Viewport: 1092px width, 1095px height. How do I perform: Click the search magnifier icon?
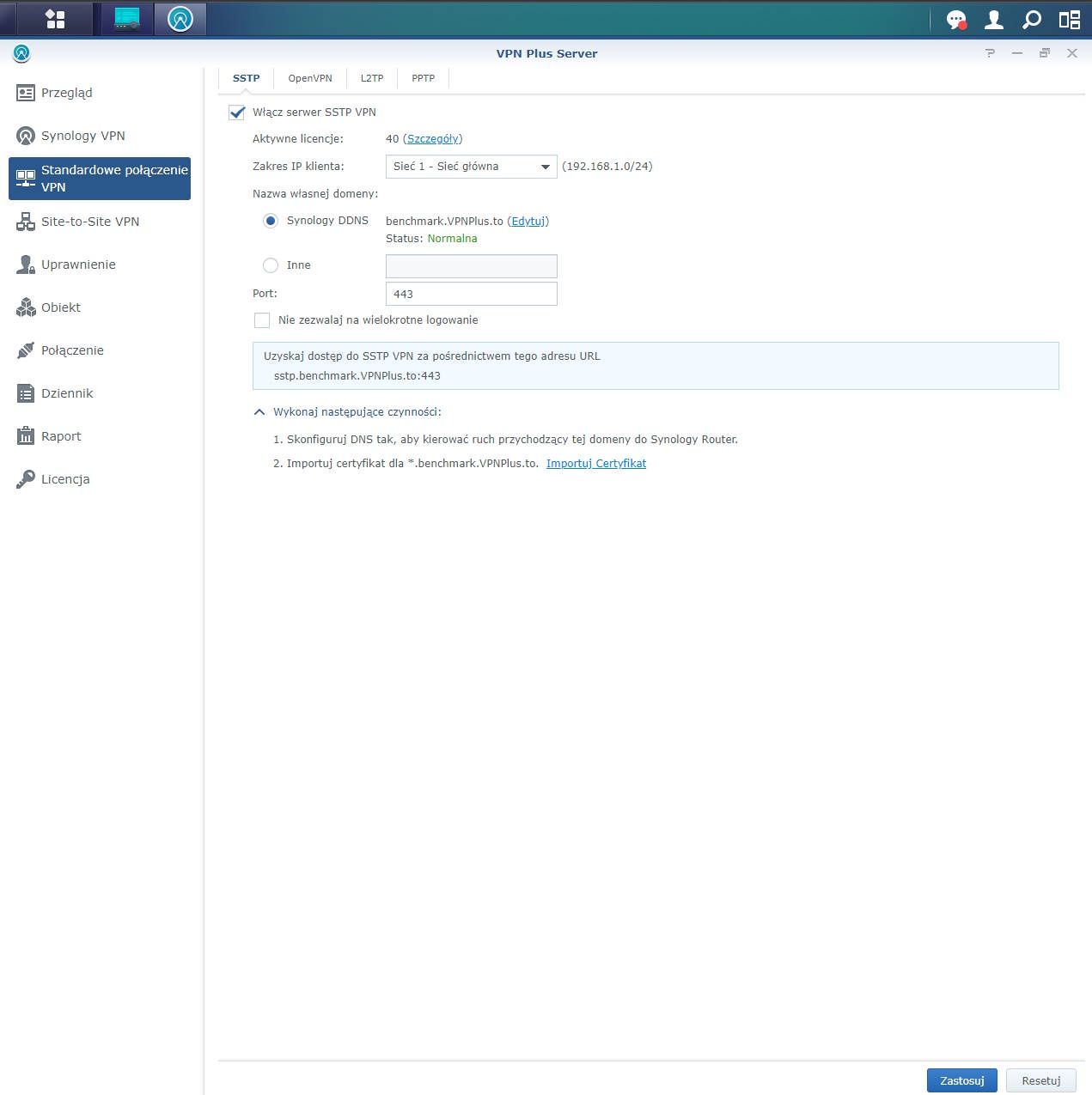(1032, 20)
